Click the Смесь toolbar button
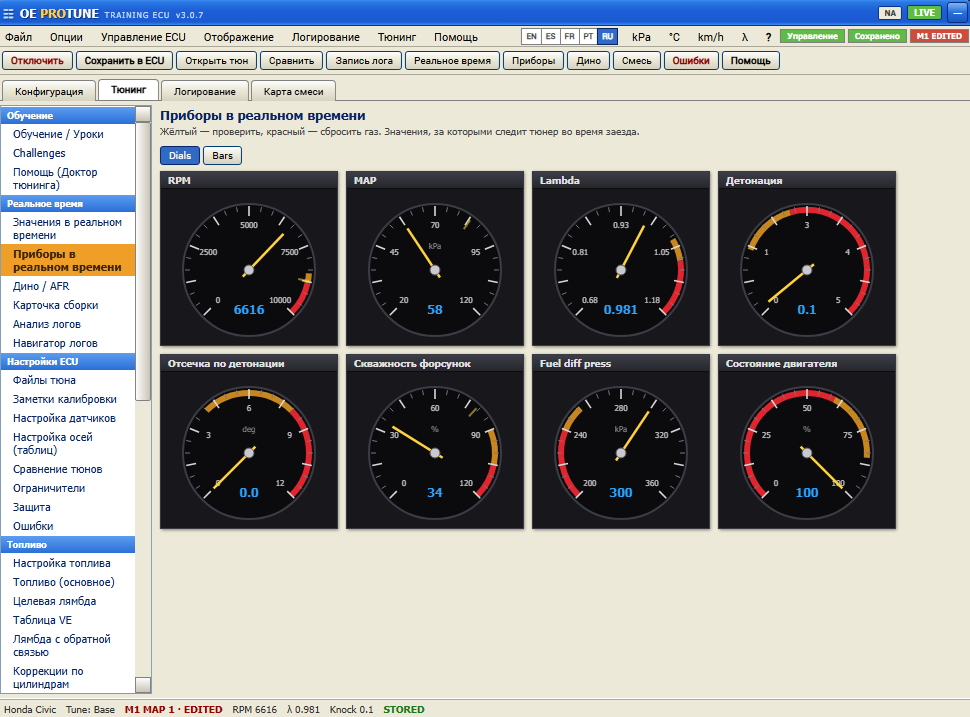Image resolution: width=970 pixels, height=717 pixels. pyautogui.click(x=637, y=61)
